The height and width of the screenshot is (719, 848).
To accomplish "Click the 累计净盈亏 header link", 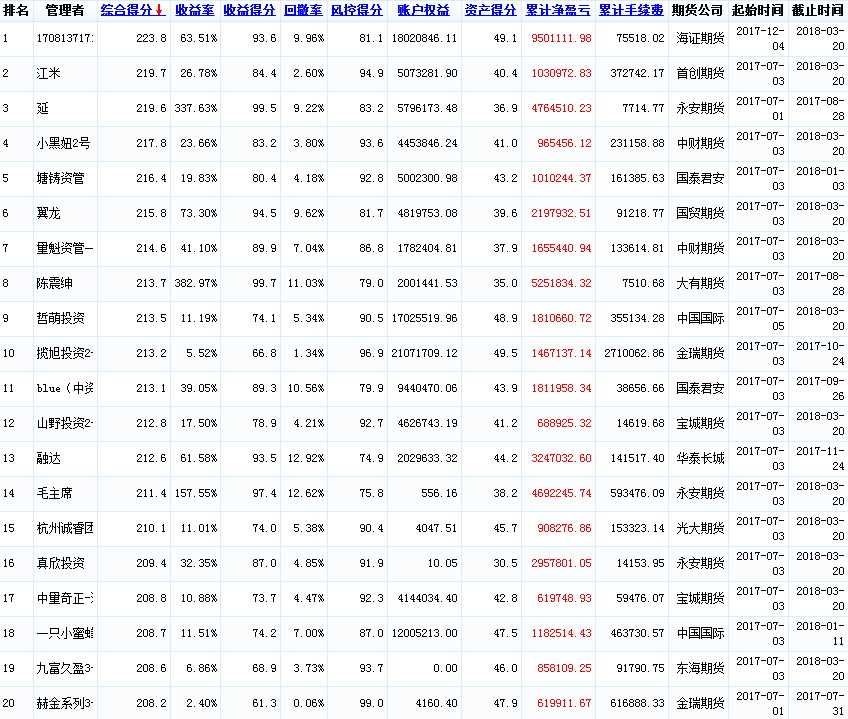I will [x=558, y=10].
